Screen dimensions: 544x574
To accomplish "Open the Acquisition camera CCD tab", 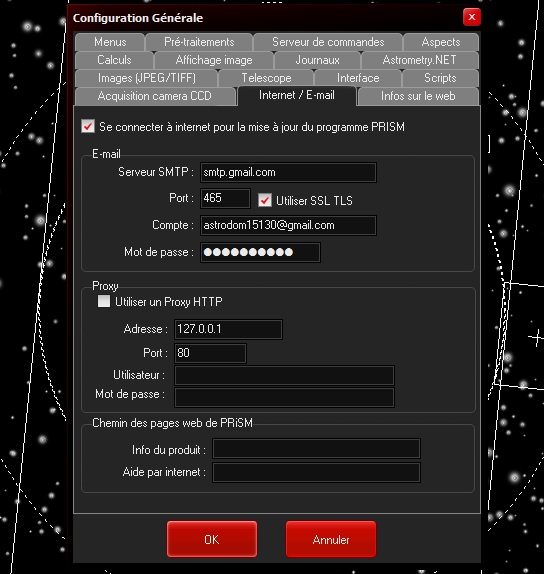I will tap(155, 96).
